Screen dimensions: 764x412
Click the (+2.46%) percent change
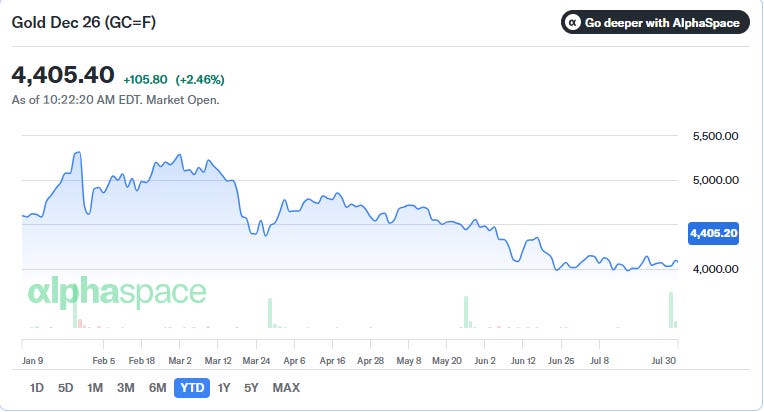point(200,79)
